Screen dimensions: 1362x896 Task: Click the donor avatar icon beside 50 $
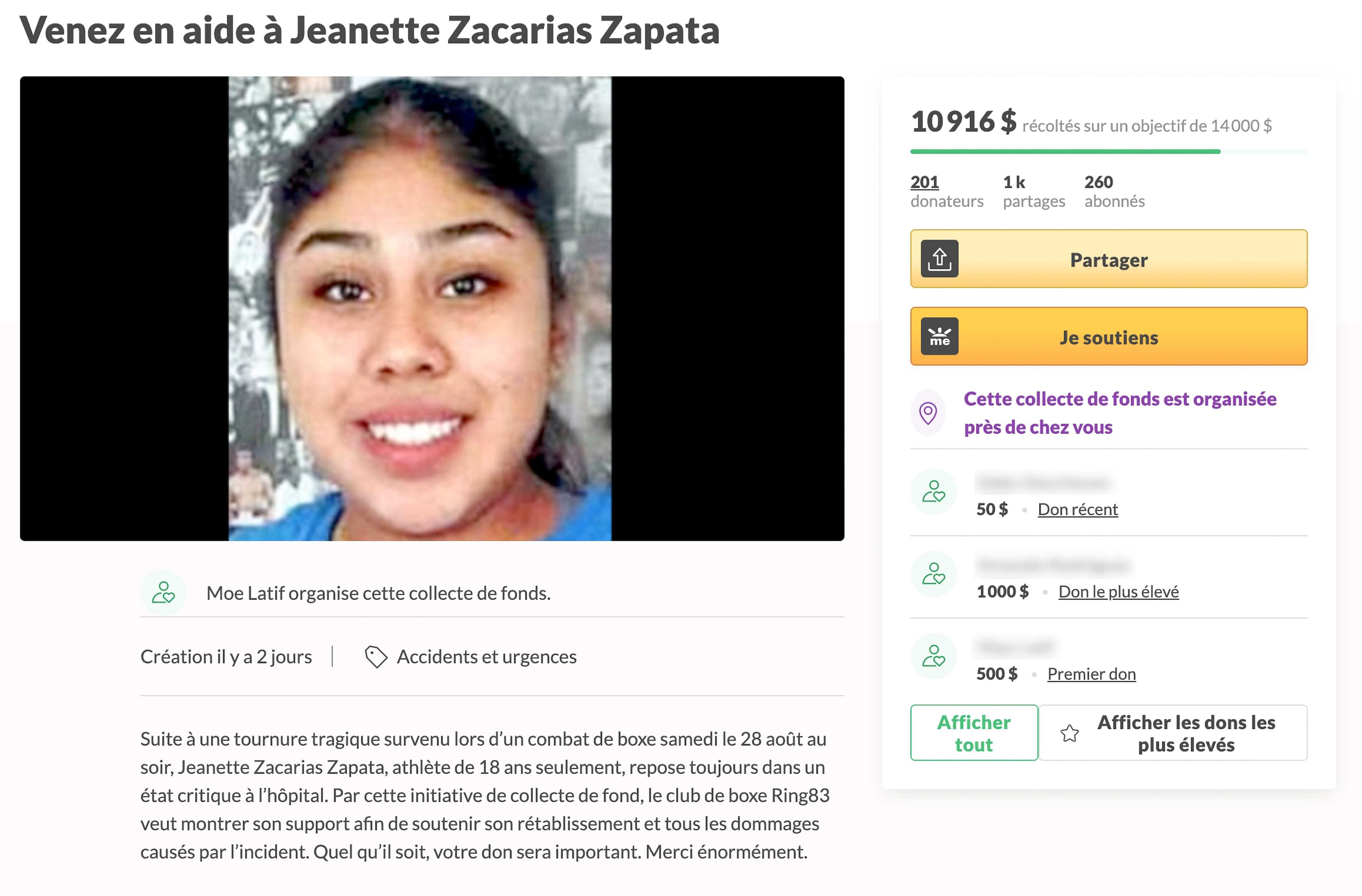[x=934, y=491]
